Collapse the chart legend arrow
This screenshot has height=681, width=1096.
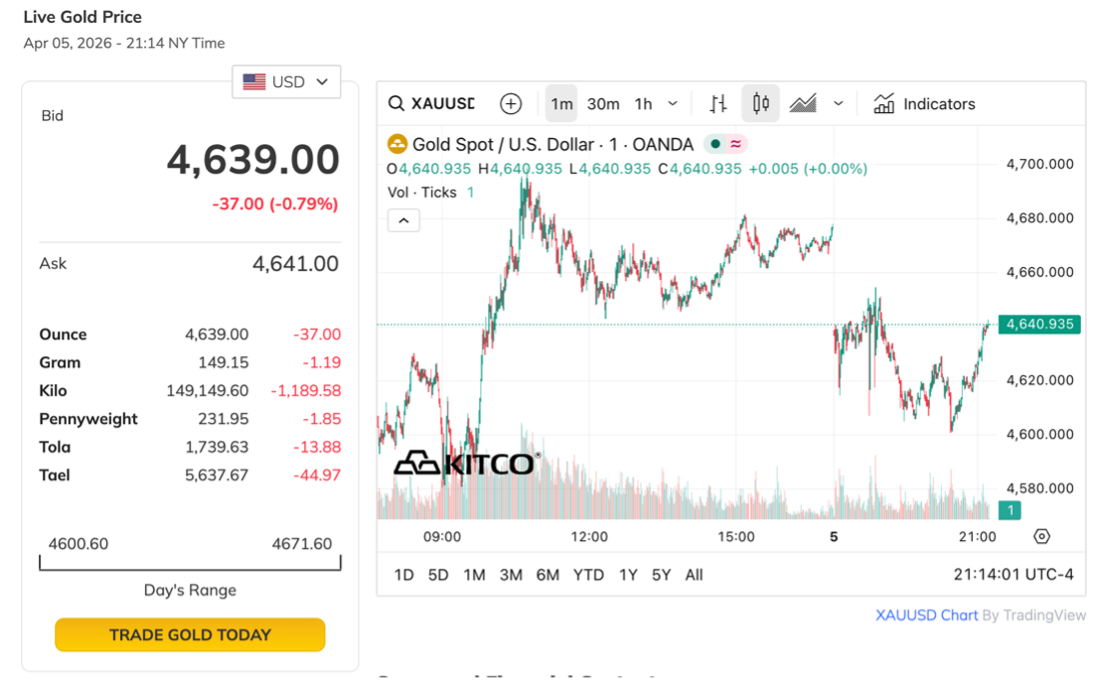(403, 220)
